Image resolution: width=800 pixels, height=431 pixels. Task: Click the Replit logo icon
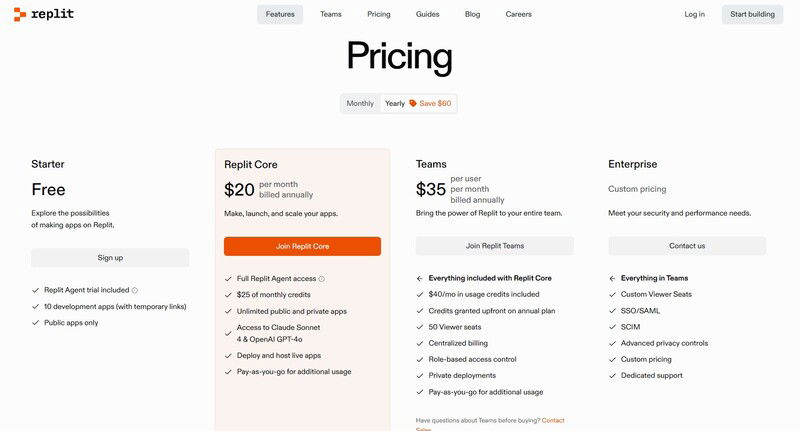coord(19,14)
